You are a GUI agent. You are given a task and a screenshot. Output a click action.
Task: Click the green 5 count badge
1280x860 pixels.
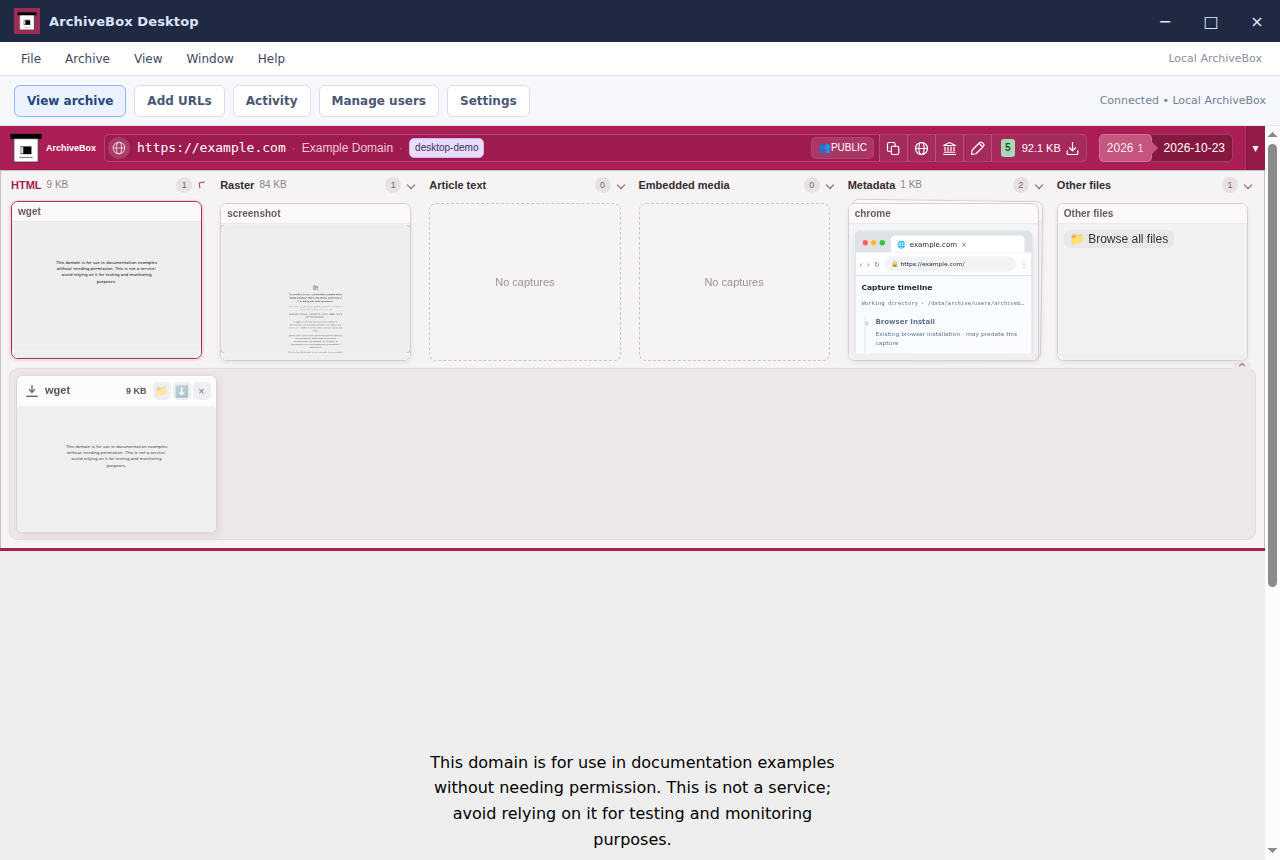point(1008,148)
